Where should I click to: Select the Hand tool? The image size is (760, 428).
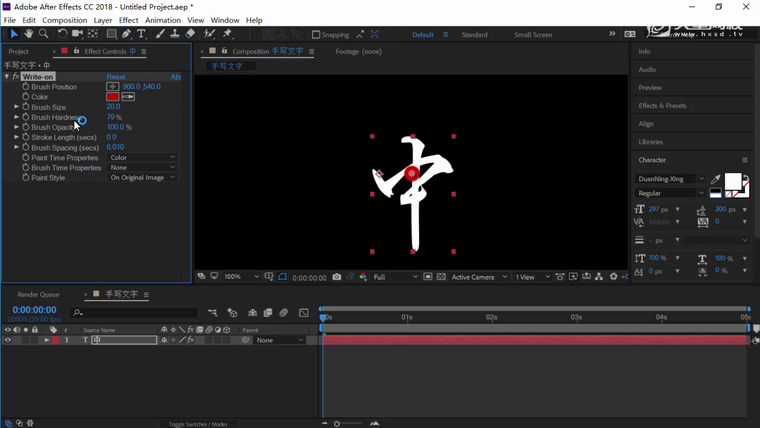tap(28, 34)
